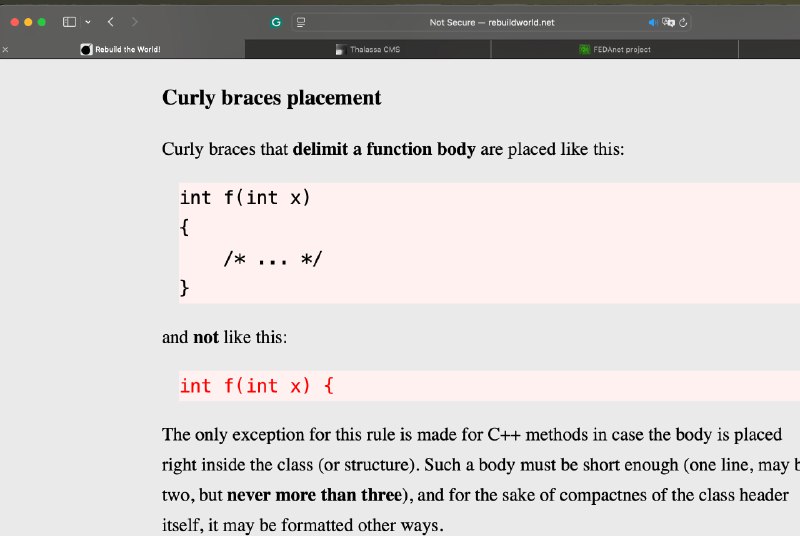Screen dimensions: 800x536
Task: Click the red code line int f(int x) {
Action: click(256, 386)
